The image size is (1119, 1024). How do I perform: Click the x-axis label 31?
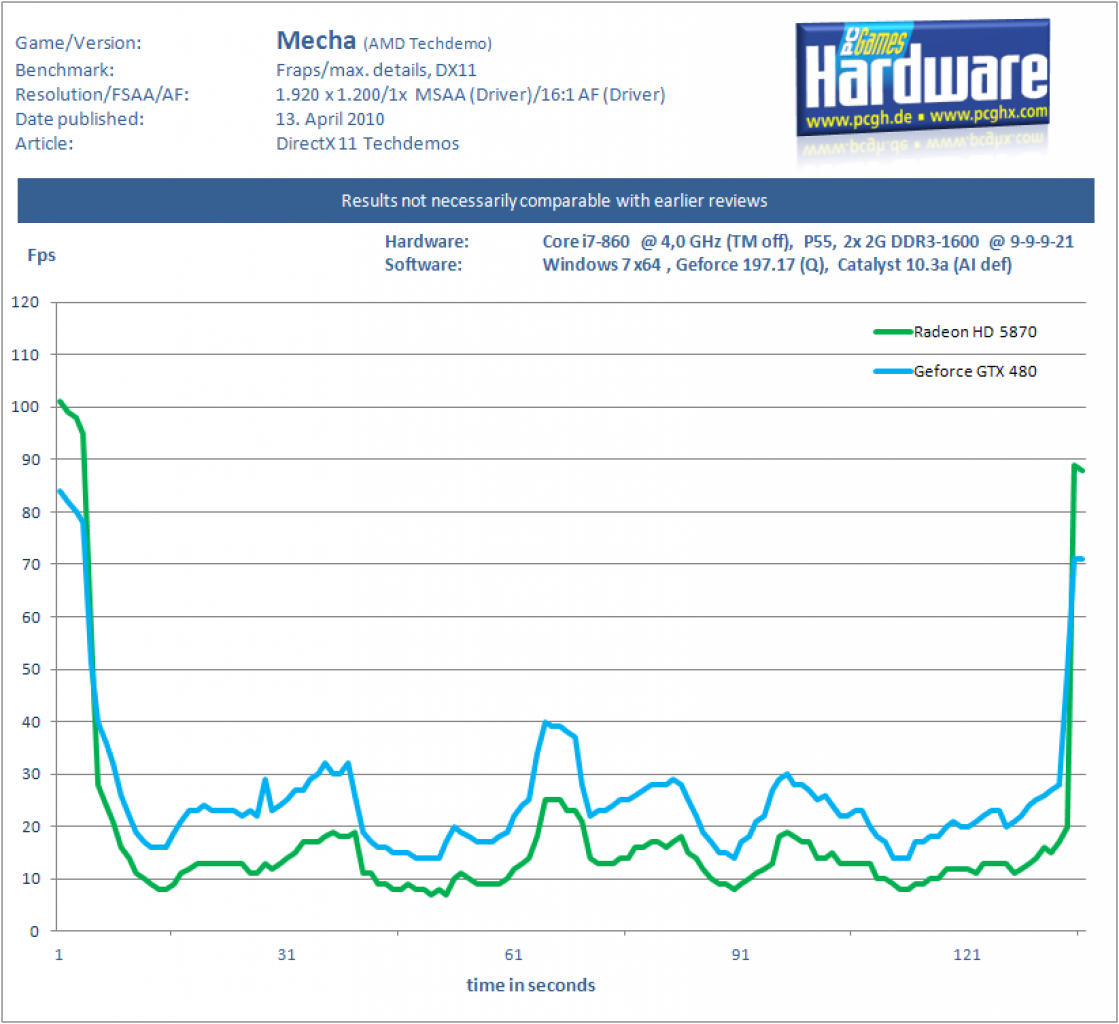tap(286, 955)
